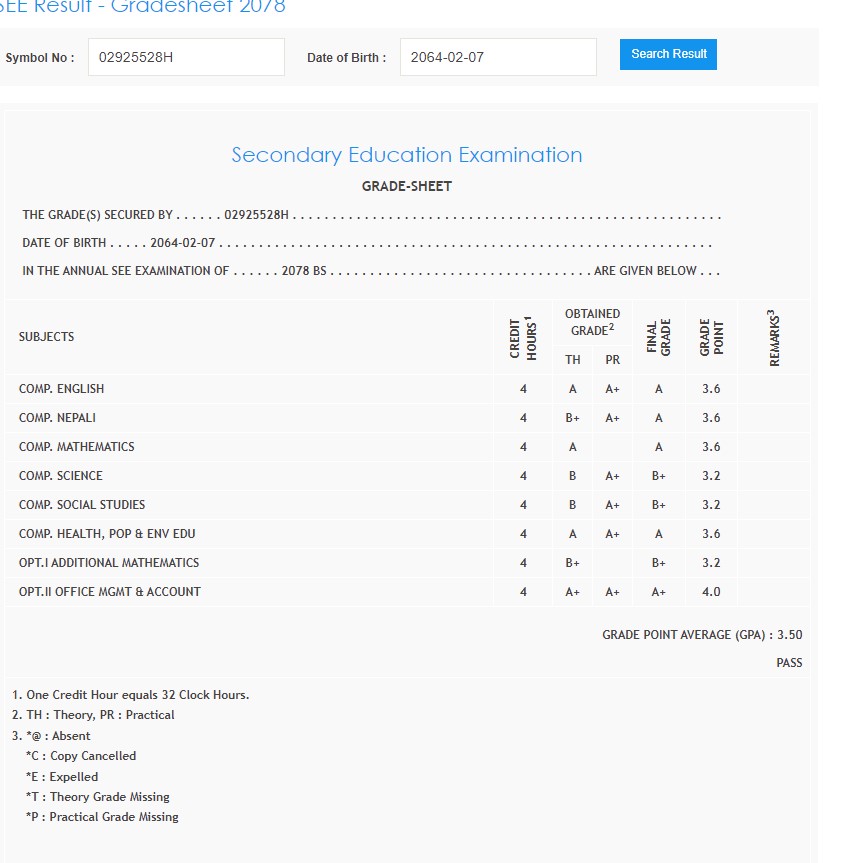
Task: Click the REMARKS column header
Action: [774, 338]
